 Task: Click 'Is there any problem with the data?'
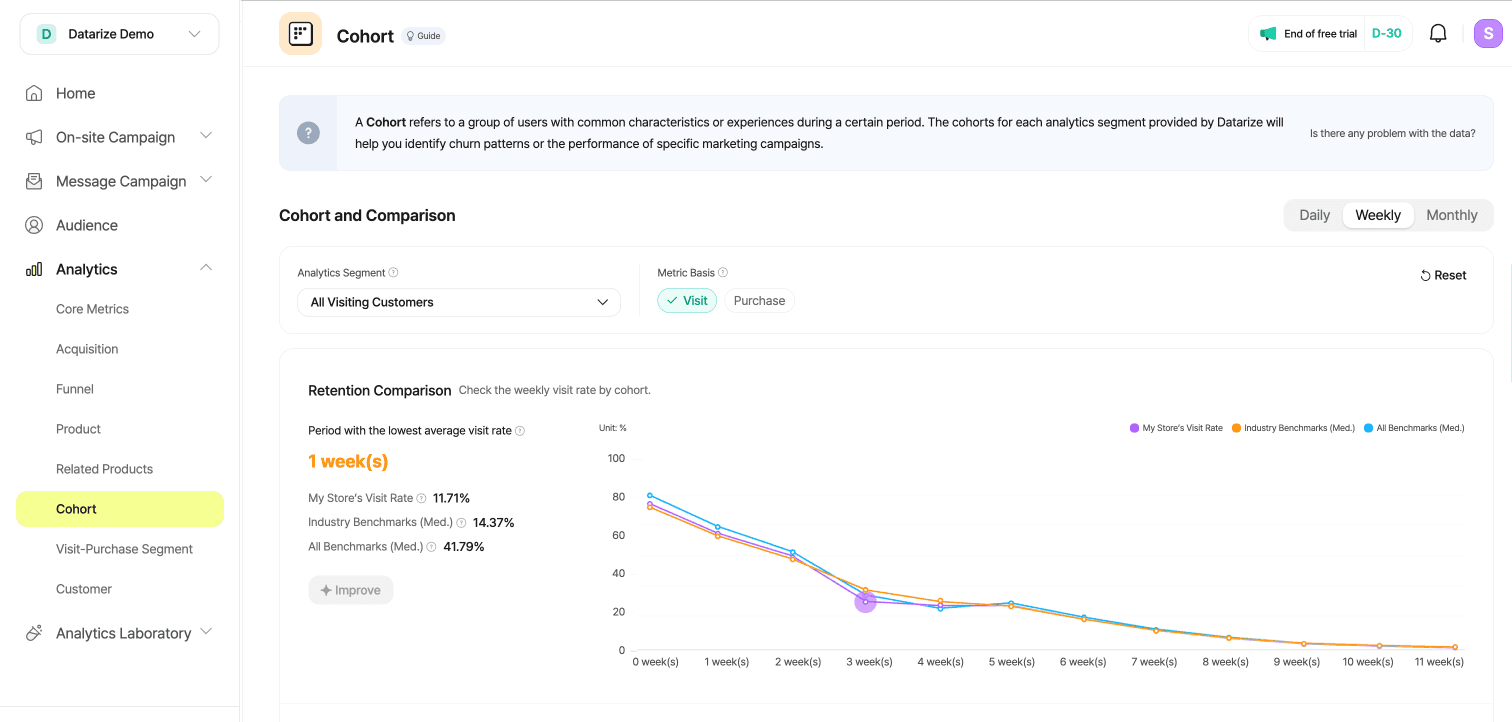click(x=1393, y=133)
